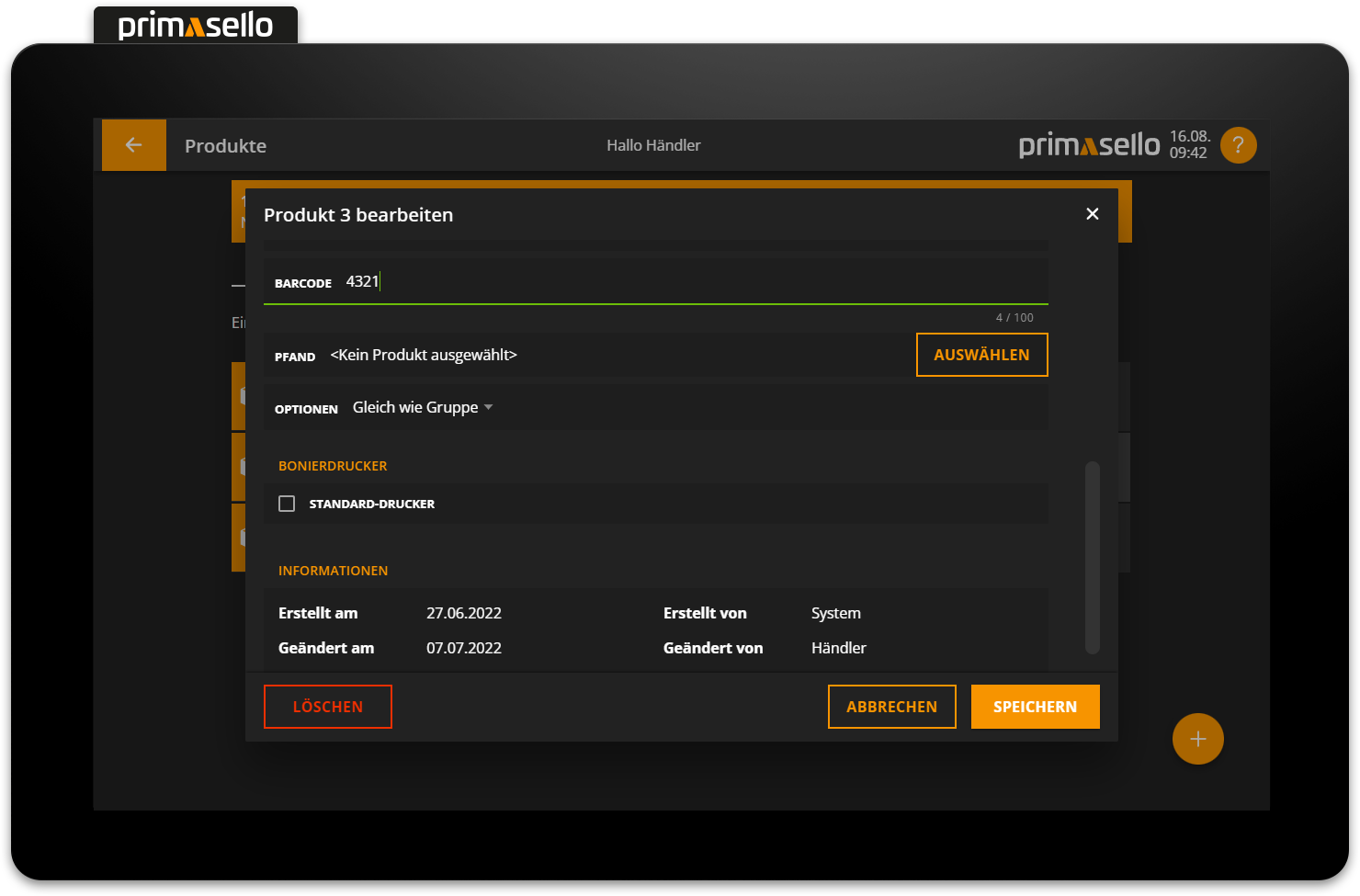
Task: Click the date and time display
Action: pos(1189,145)
